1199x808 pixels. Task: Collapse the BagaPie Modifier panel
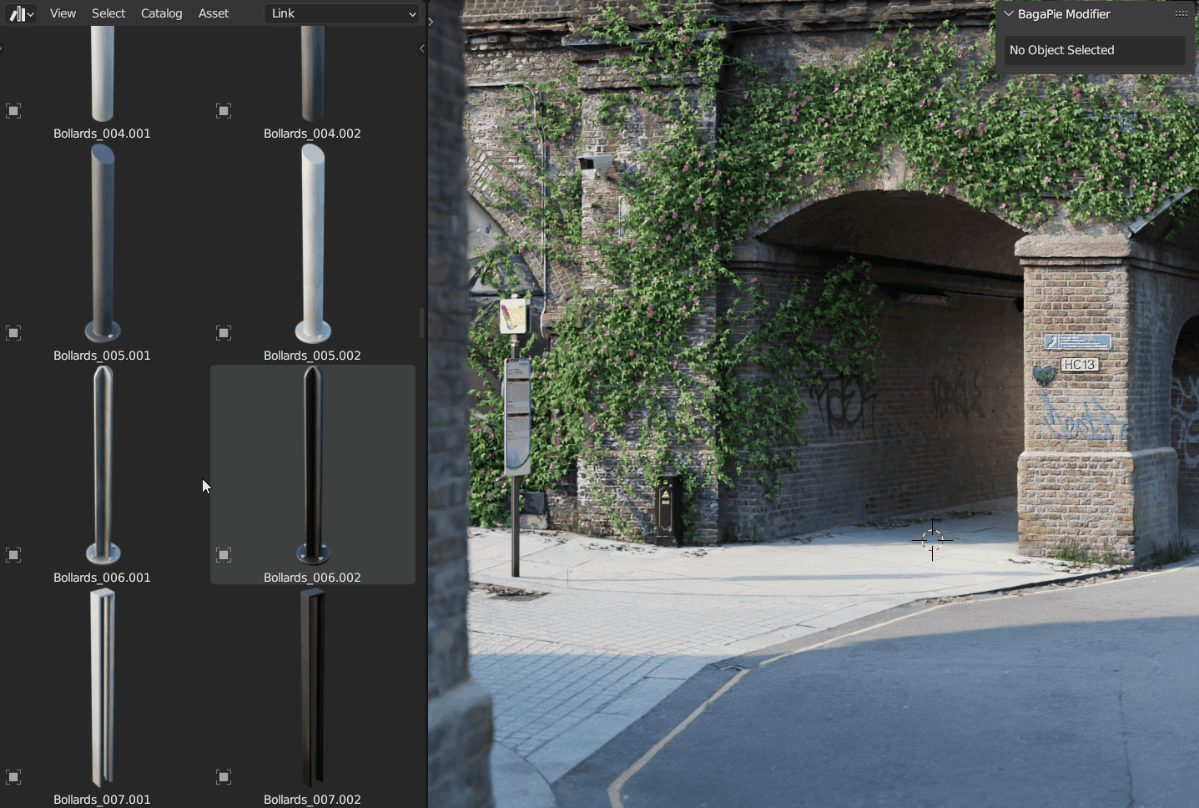tap(1009, 14)
